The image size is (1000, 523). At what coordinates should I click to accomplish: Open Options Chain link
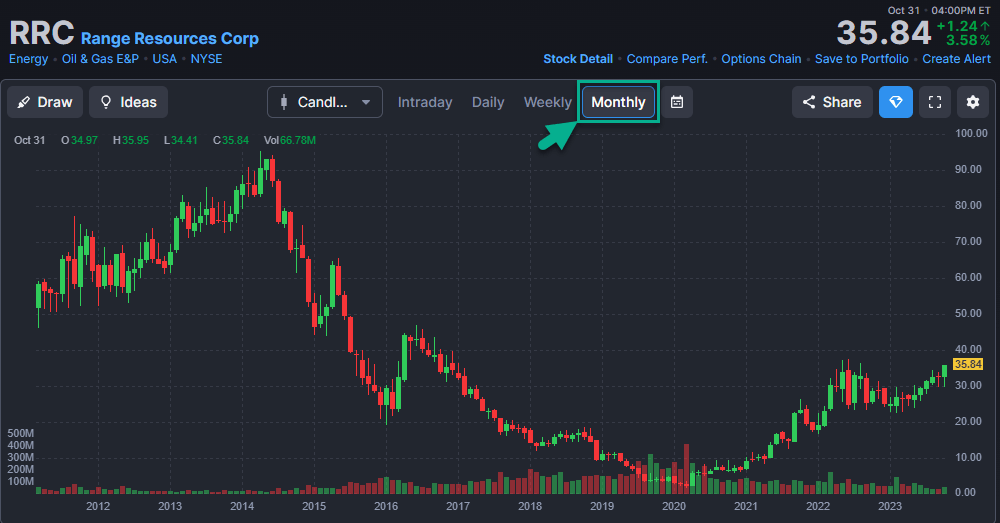click(761, 59)
